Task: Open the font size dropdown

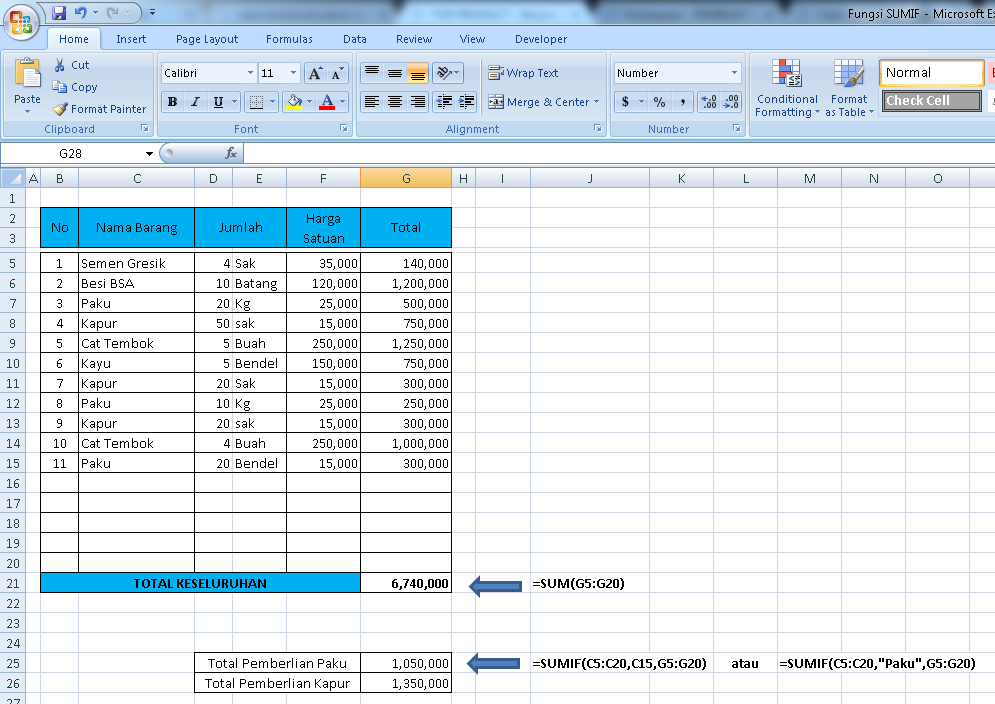Action: coord(293,73)
